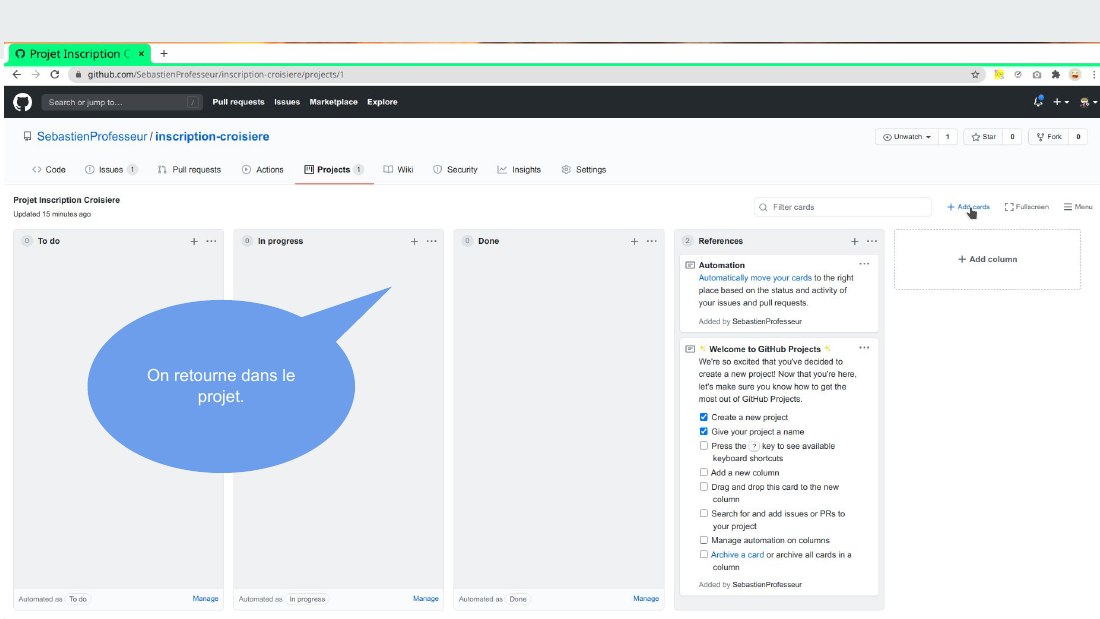Open Done column options menu
Viewport: 1100px width, 619px height.
tap(652, 241)
